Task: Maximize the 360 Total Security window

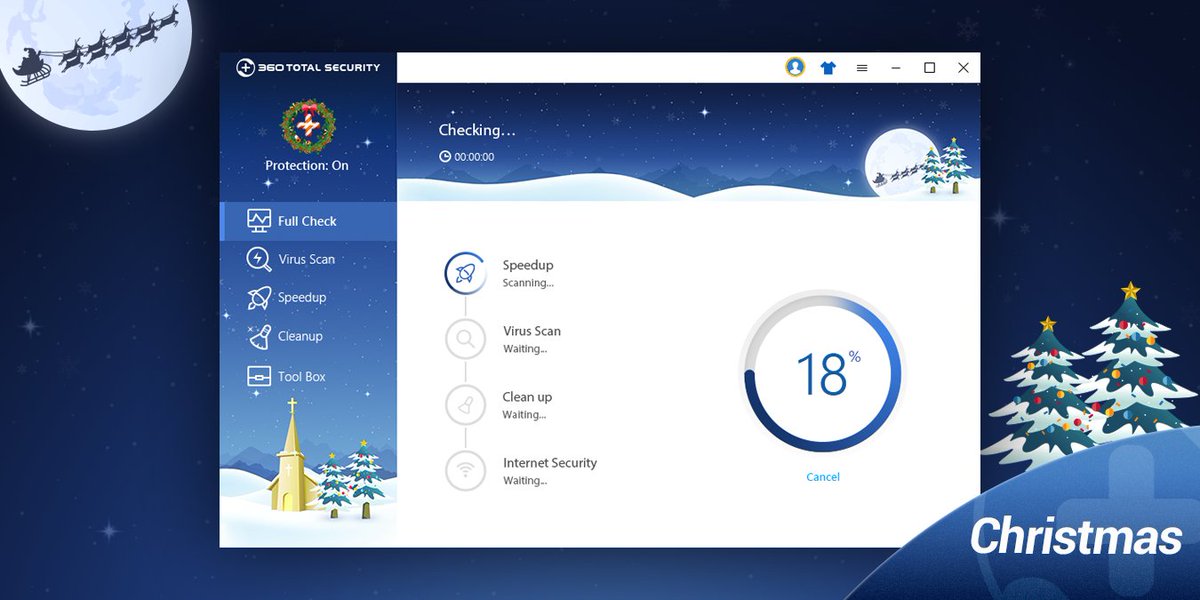Action: pos(929,68)
